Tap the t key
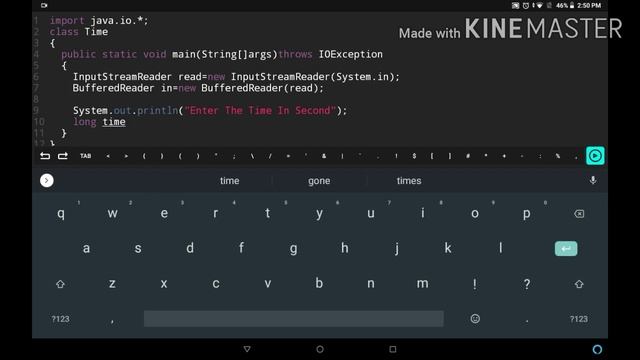 tap(267, 213)
